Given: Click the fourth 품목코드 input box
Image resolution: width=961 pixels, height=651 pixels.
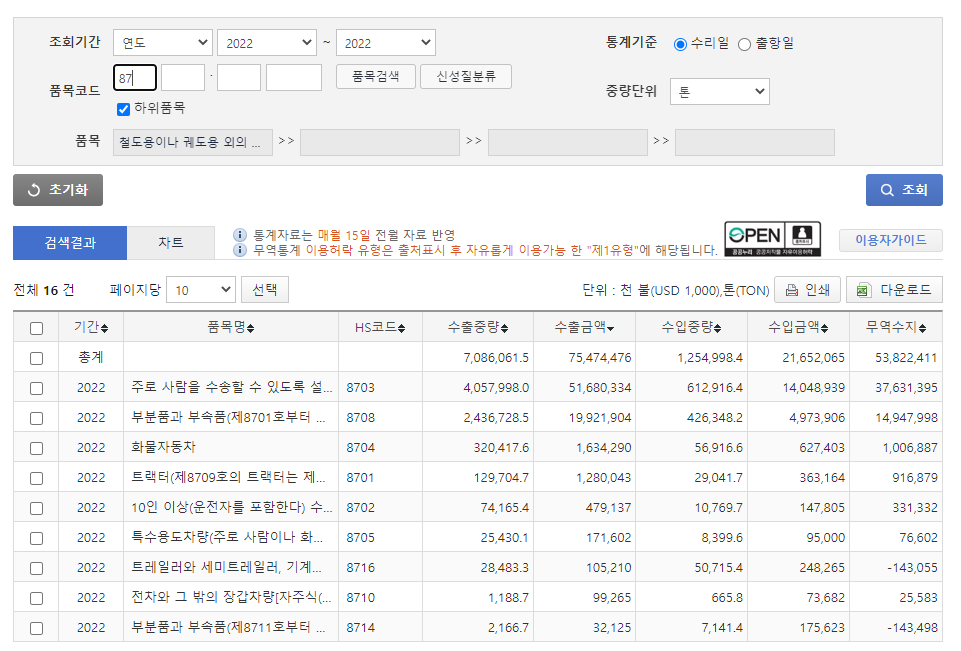Looking at the screenshot, I should (x=294, y=78).
